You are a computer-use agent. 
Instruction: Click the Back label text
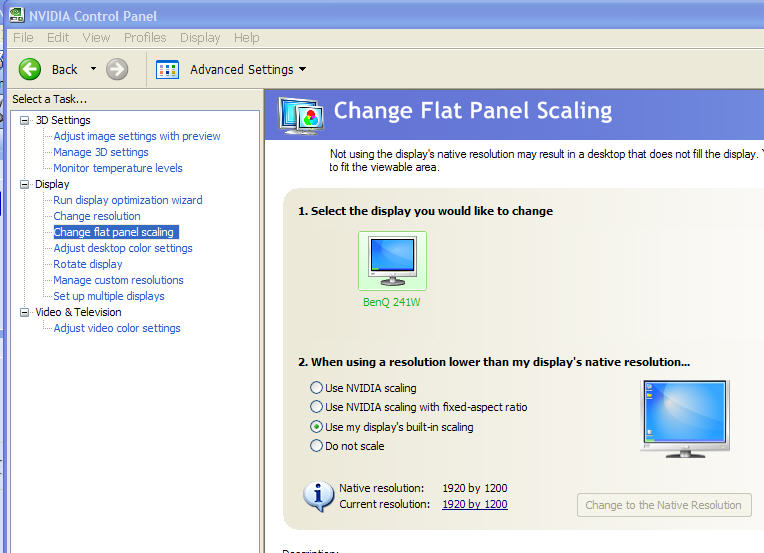click(64, 70)
